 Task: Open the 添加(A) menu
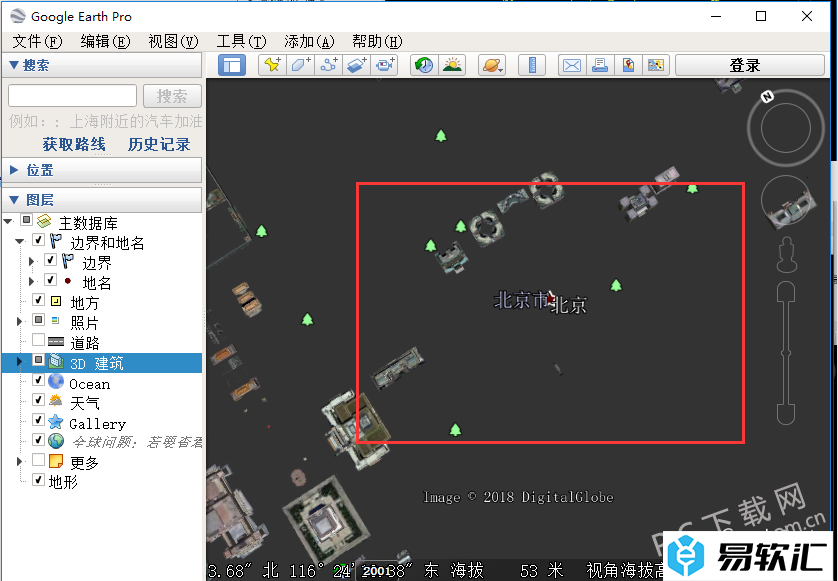coord(309,41)
